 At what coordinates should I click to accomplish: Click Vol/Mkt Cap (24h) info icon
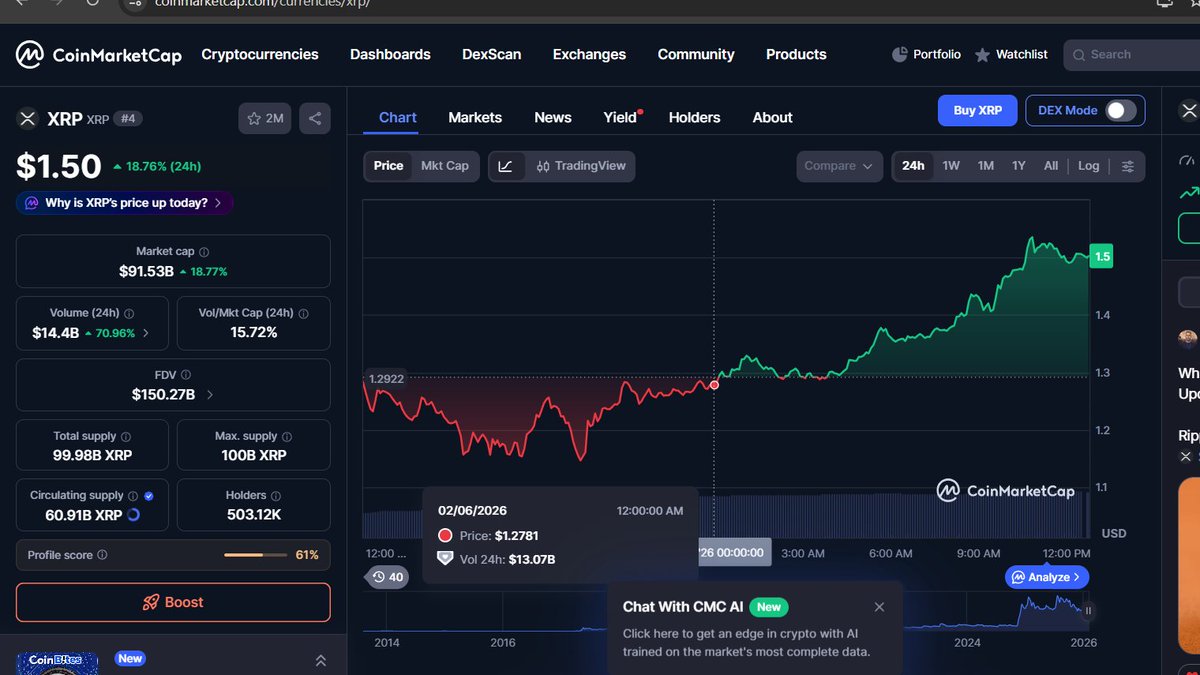(x=303, y=313)
